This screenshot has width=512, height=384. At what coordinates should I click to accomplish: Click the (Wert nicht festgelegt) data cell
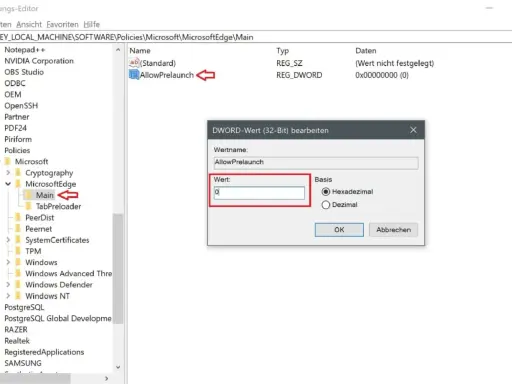coord(395,63)
